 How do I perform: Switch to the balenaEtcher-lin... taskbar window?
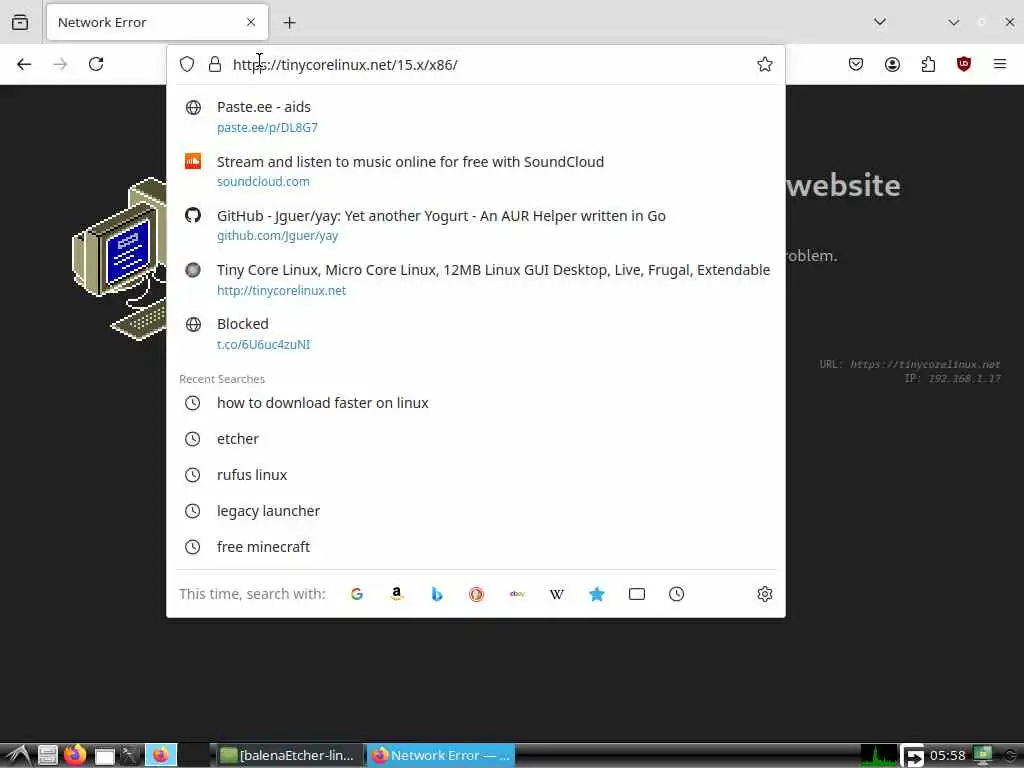(x=290, y=756)
